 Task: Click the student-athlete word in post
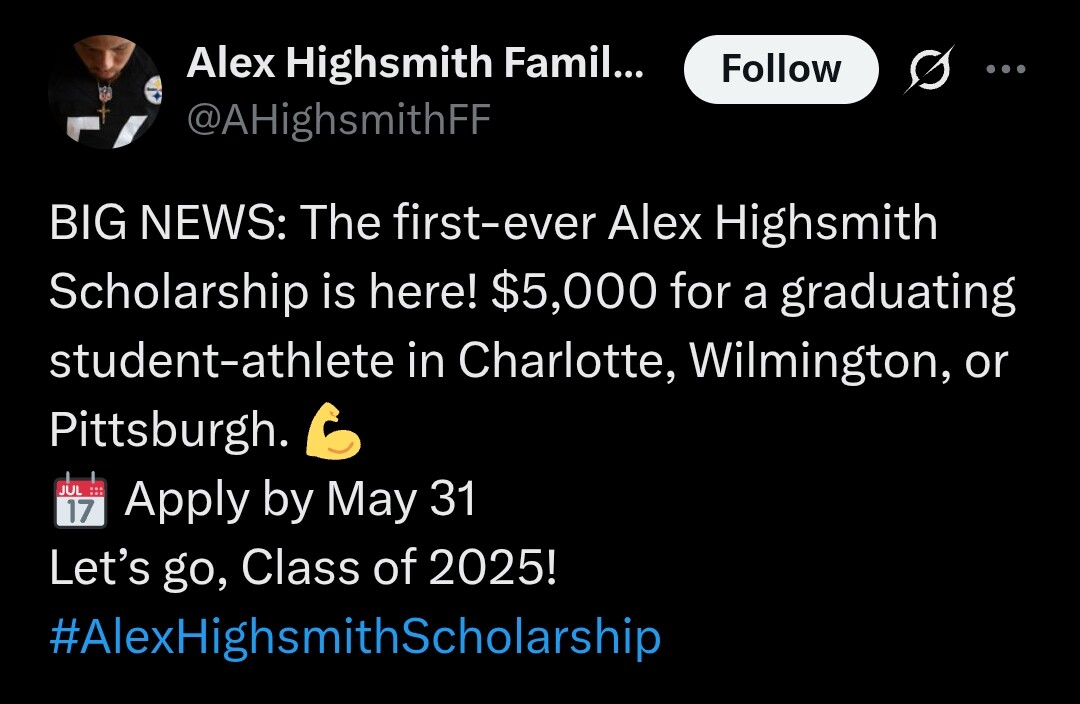pos(222,362)
